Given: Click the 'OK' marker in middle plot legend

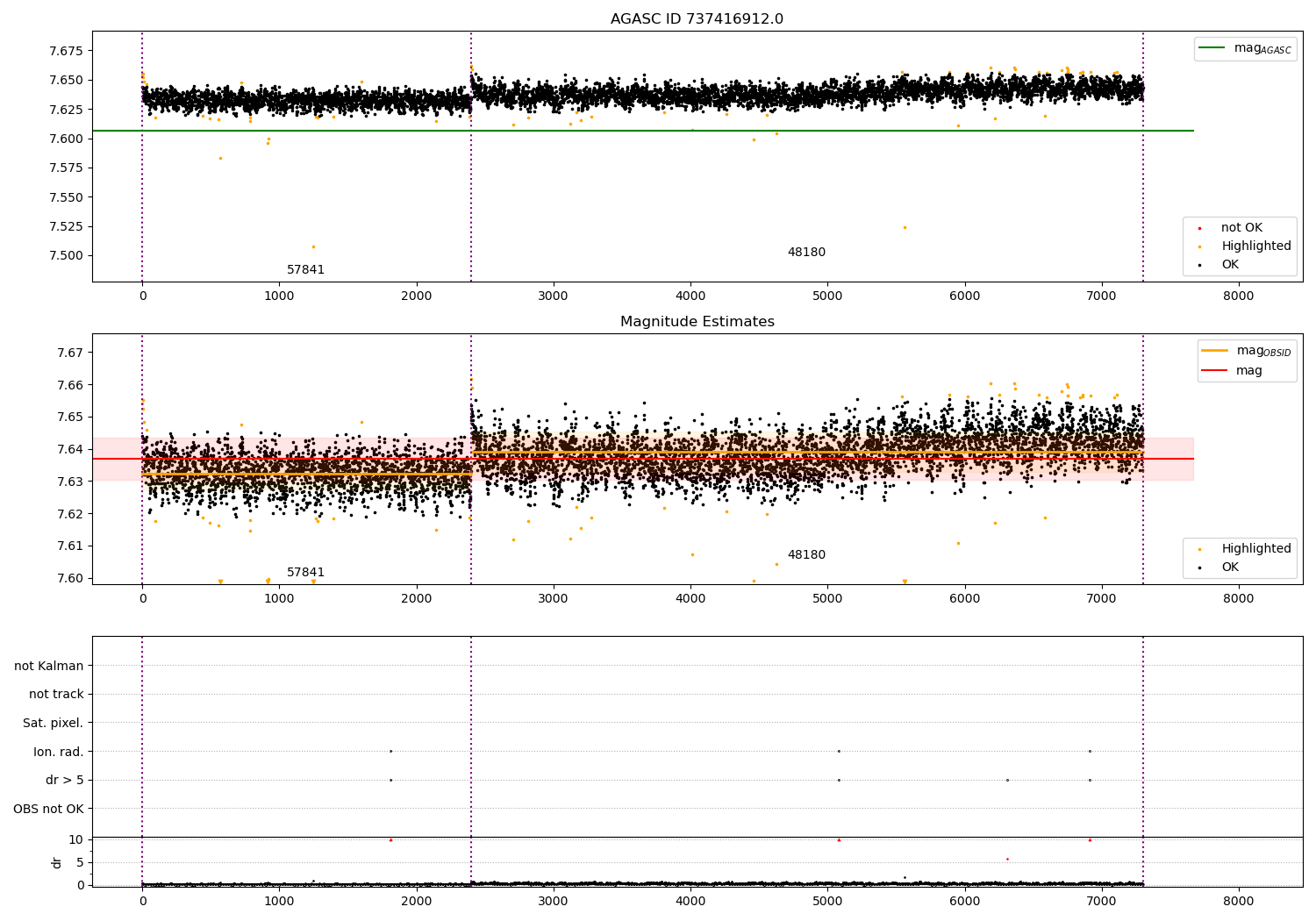Looking at the screenshot, I should (x=1199, y=568).
